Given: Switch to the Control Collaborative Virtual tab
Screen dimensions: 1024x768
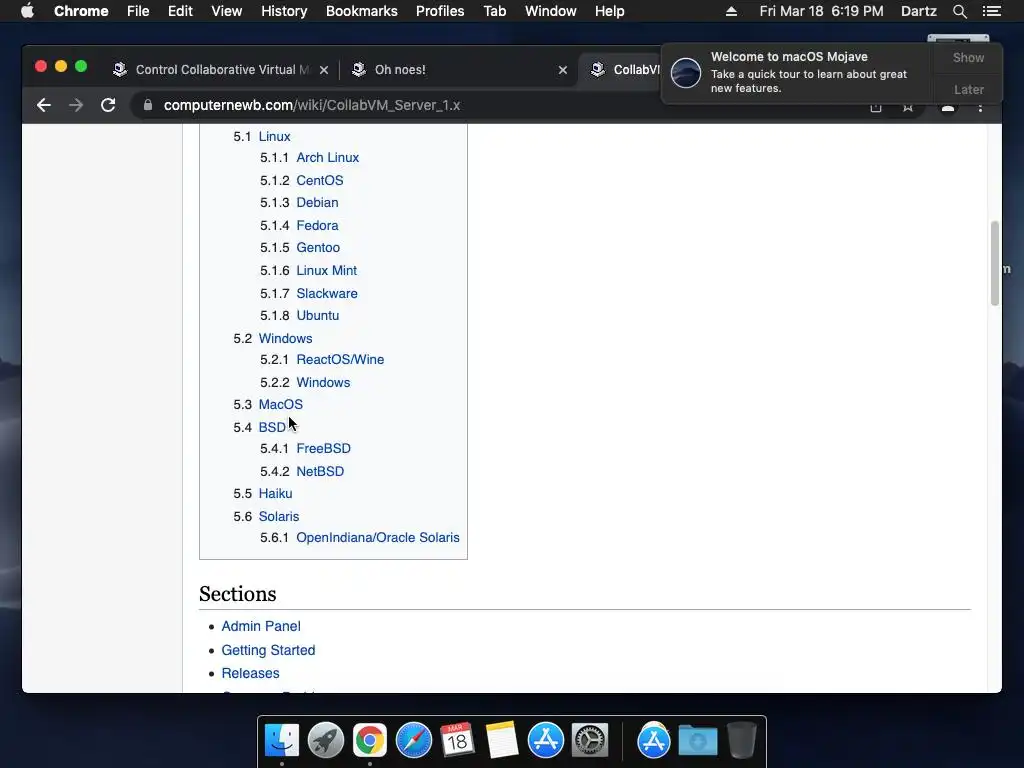Looking at the screenshot, I should pyautogui.click(x=221, y=70).
